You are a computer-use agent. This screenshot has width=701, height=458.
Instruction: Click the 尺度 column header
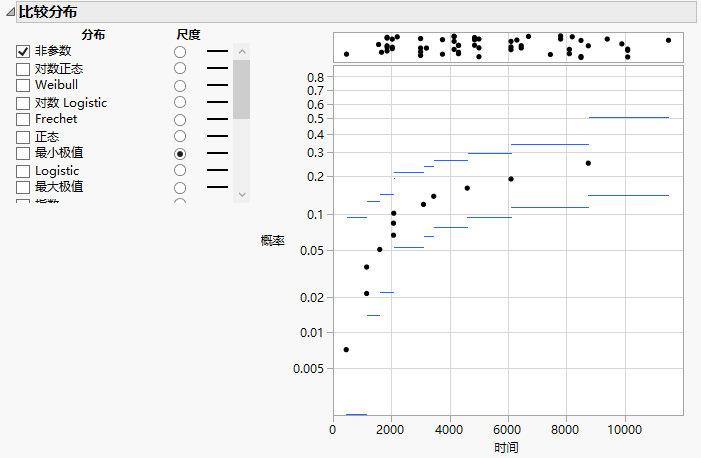tap(188, 34)
